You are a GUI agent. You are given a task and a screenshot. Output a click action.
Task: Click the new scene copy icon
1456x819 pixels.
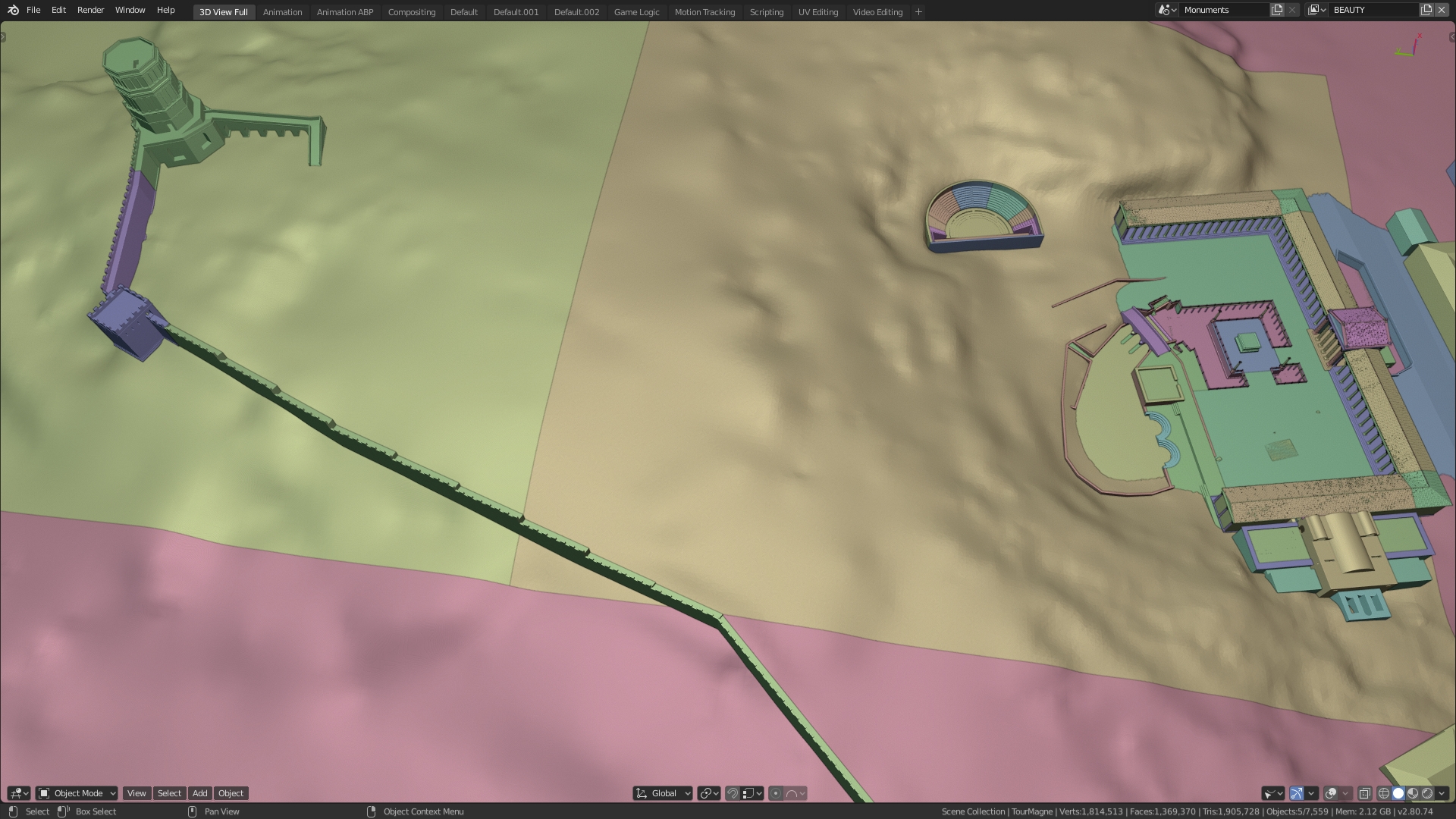[1277, 10]
